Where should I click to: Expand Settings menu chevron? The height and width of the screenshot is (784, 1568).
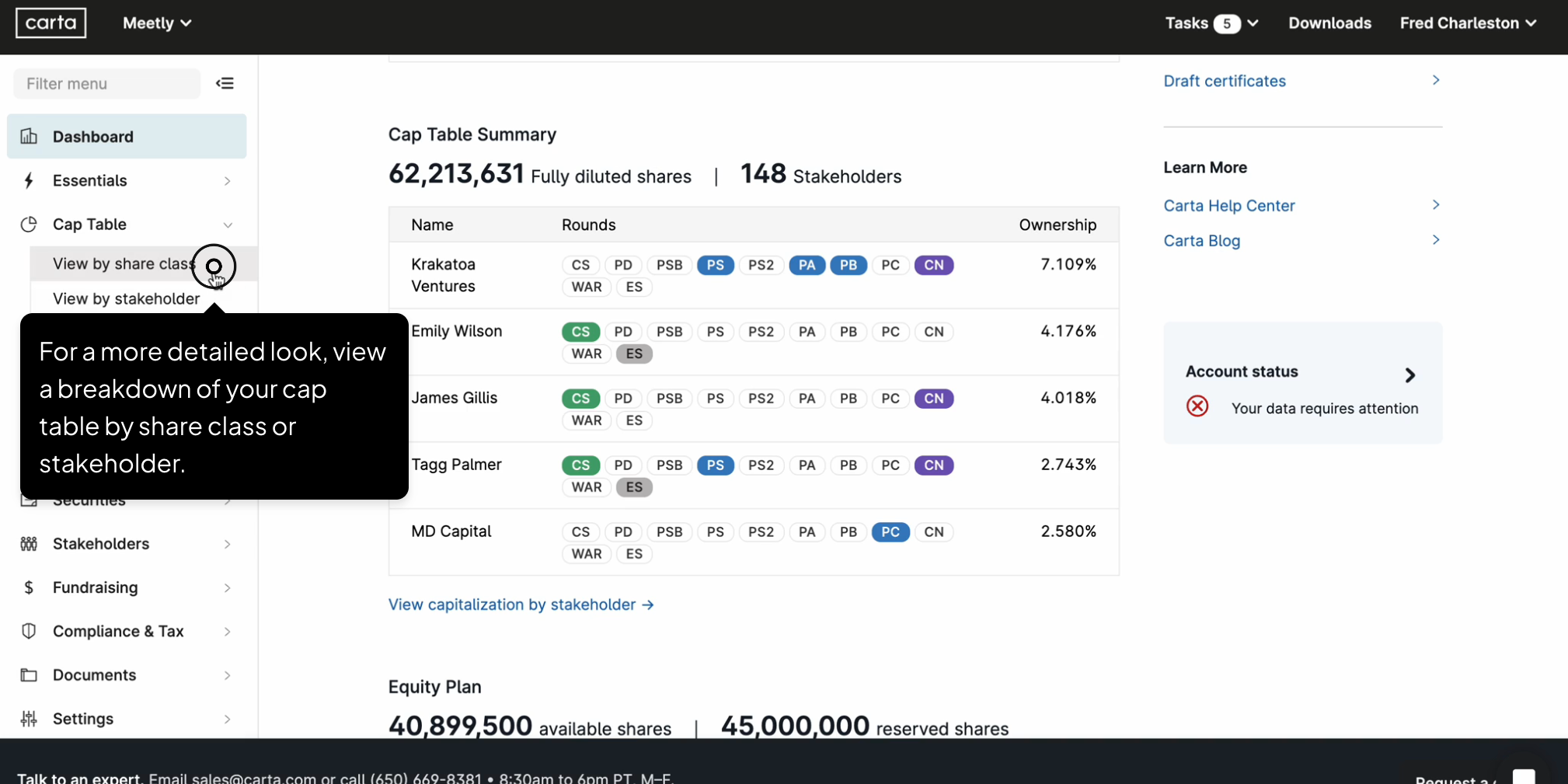pyautogui.click(x=228, y=719)
